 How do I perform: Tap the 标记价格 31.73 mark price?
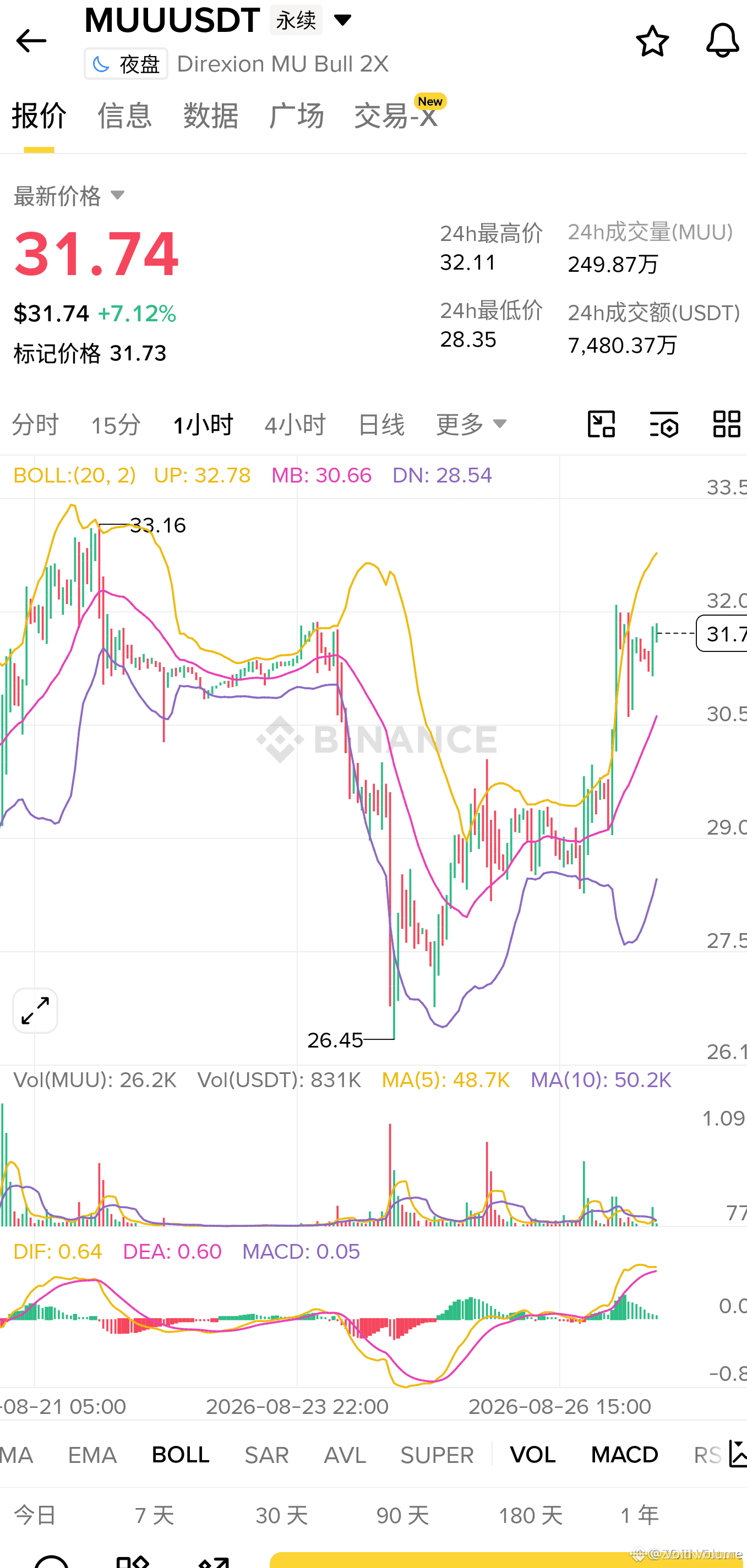(x=90, y=353)
